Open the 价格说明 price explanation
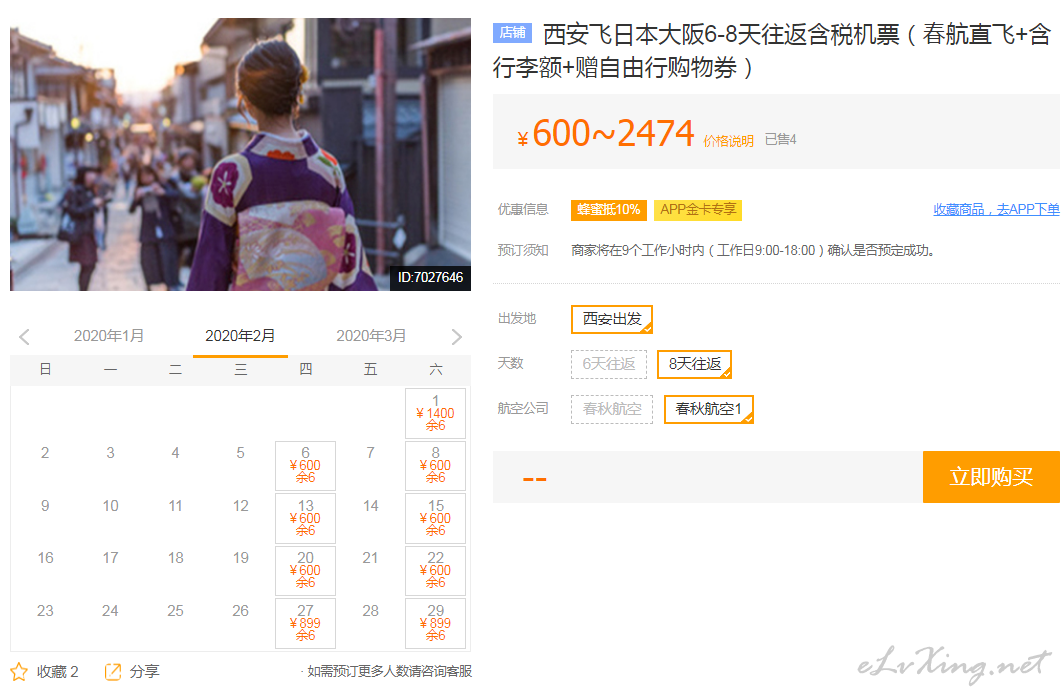The width and height of the screenshot is (1062, 698). tap(728, 141)
